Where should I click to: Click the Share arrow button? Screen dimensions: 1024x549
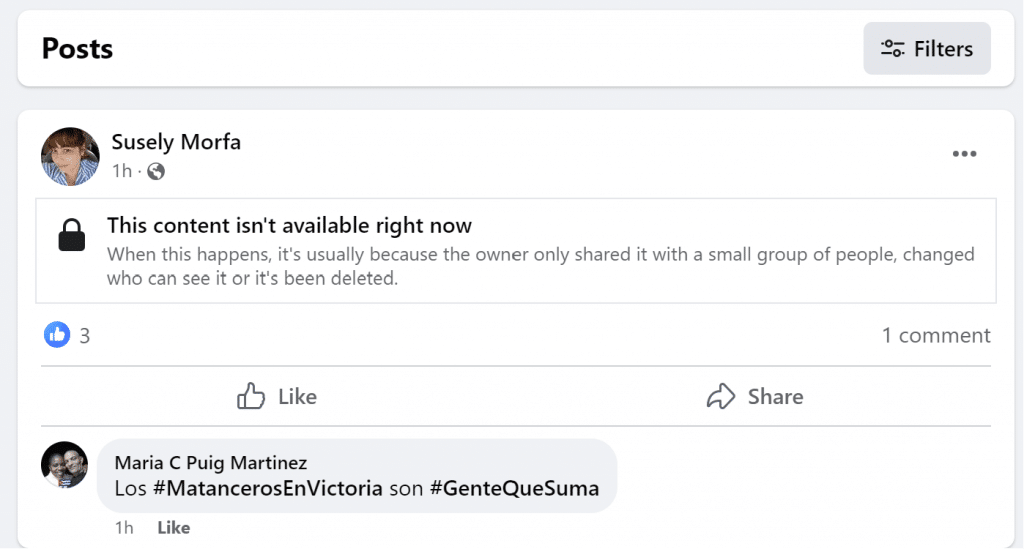click(x=754, y=397)
